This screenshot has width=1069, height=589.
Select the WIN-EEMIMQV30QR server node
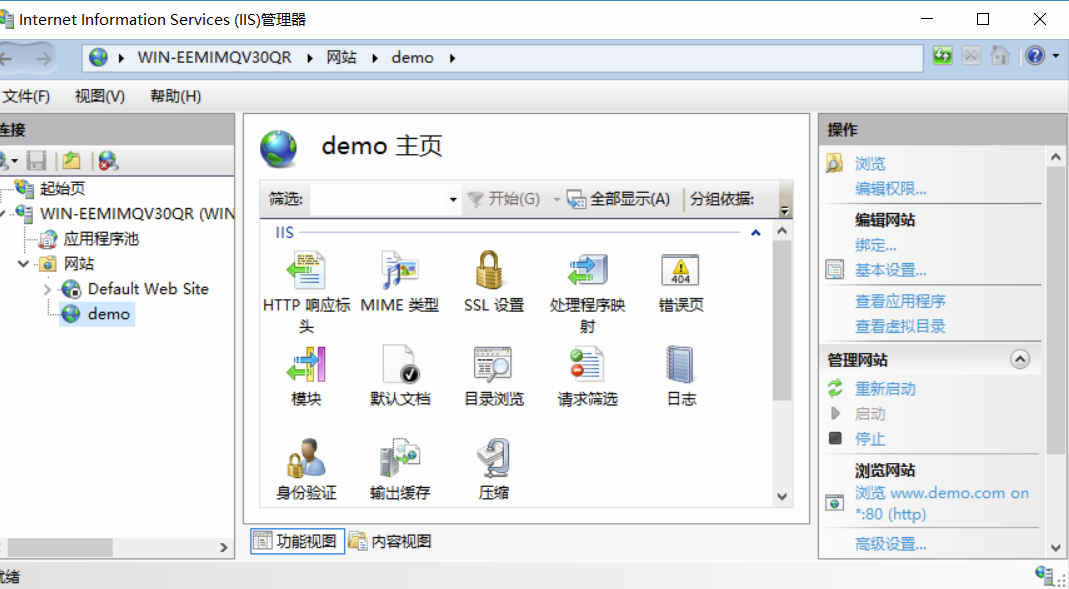[137, 213]
